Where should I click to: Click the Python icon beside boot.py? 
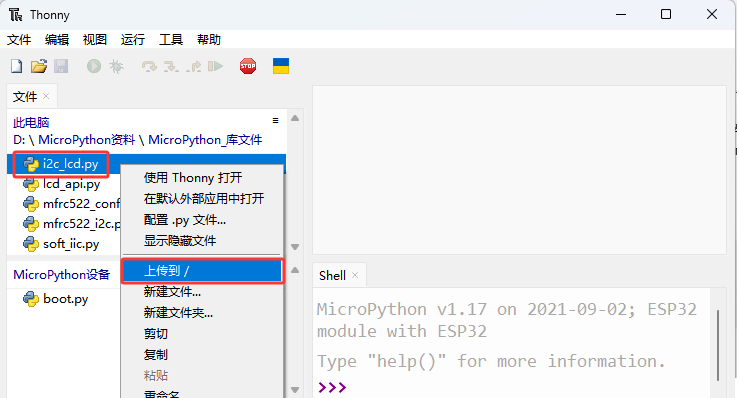[x=31, y=299]
